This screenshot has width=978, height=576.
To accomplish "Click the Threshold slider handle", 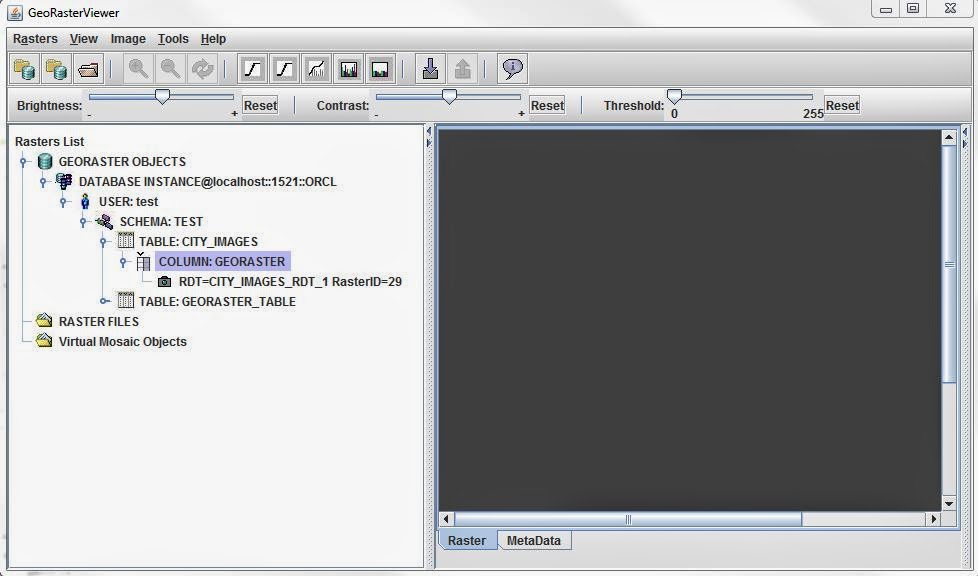I will (x=674, y=96).
